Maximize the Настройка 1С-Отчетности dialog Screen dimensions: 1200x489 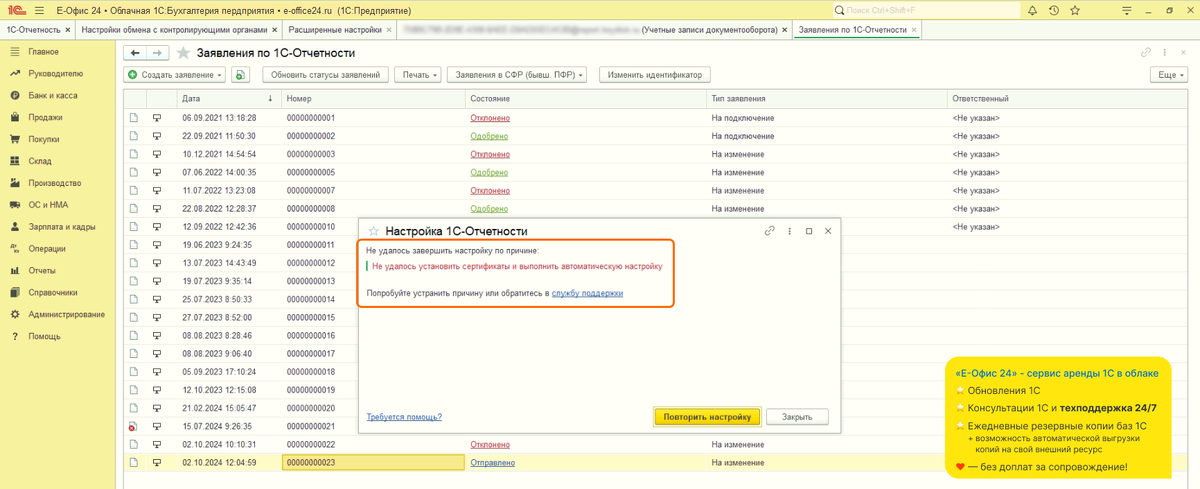[809, 231]
